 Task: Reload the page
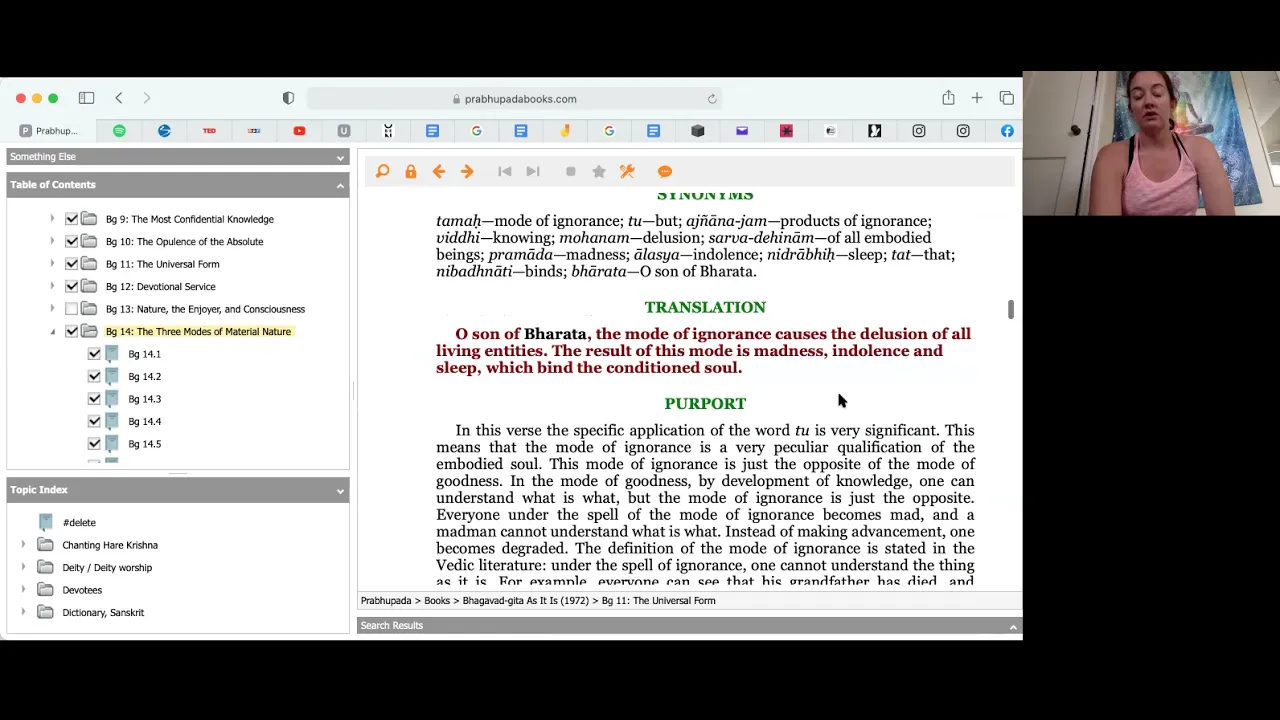point(712,99)
